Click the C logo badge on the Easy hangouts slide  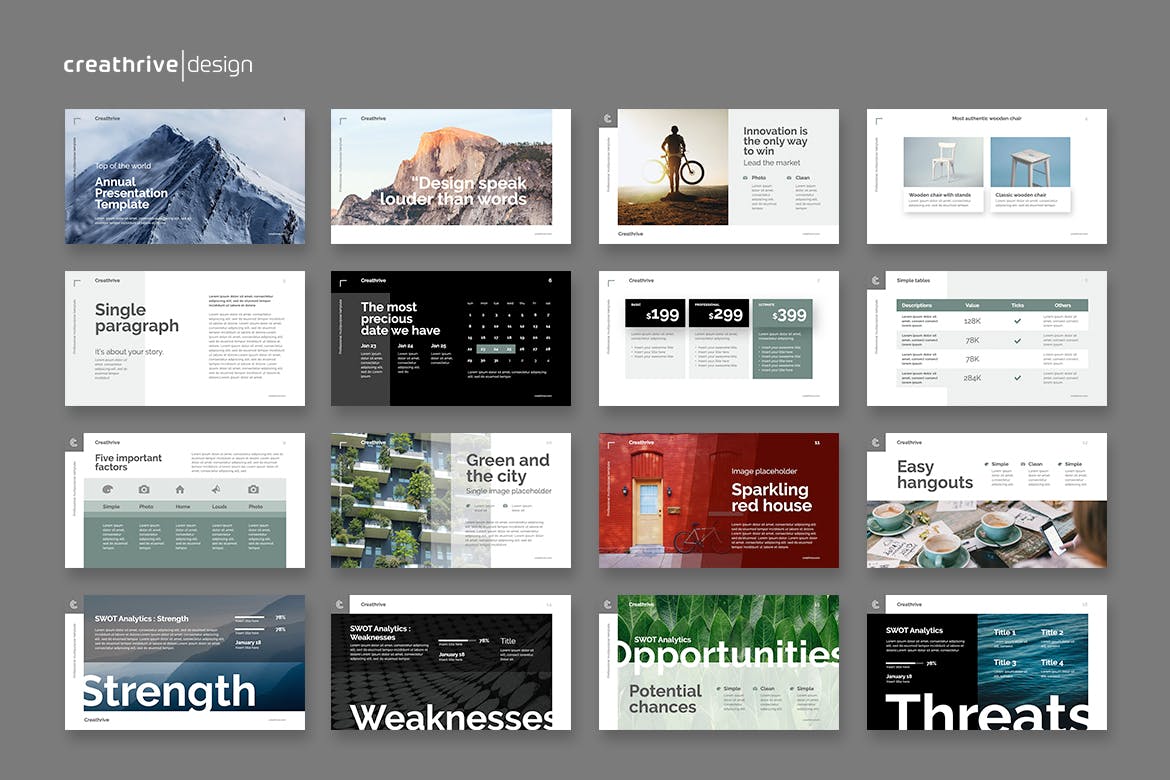(x=876, y=442)
